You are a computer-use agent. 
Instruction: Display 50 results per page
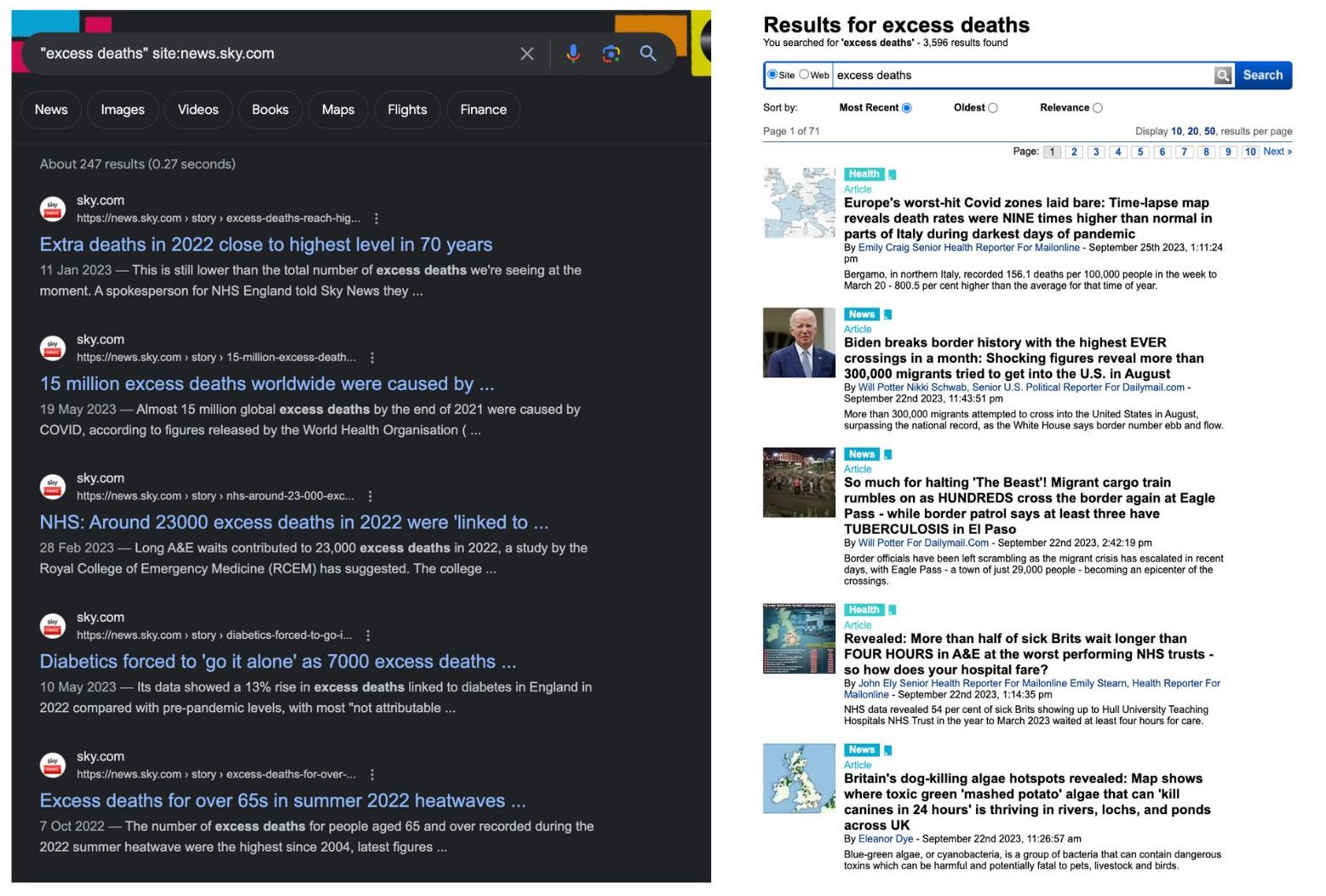click(x=1209, y=131)
